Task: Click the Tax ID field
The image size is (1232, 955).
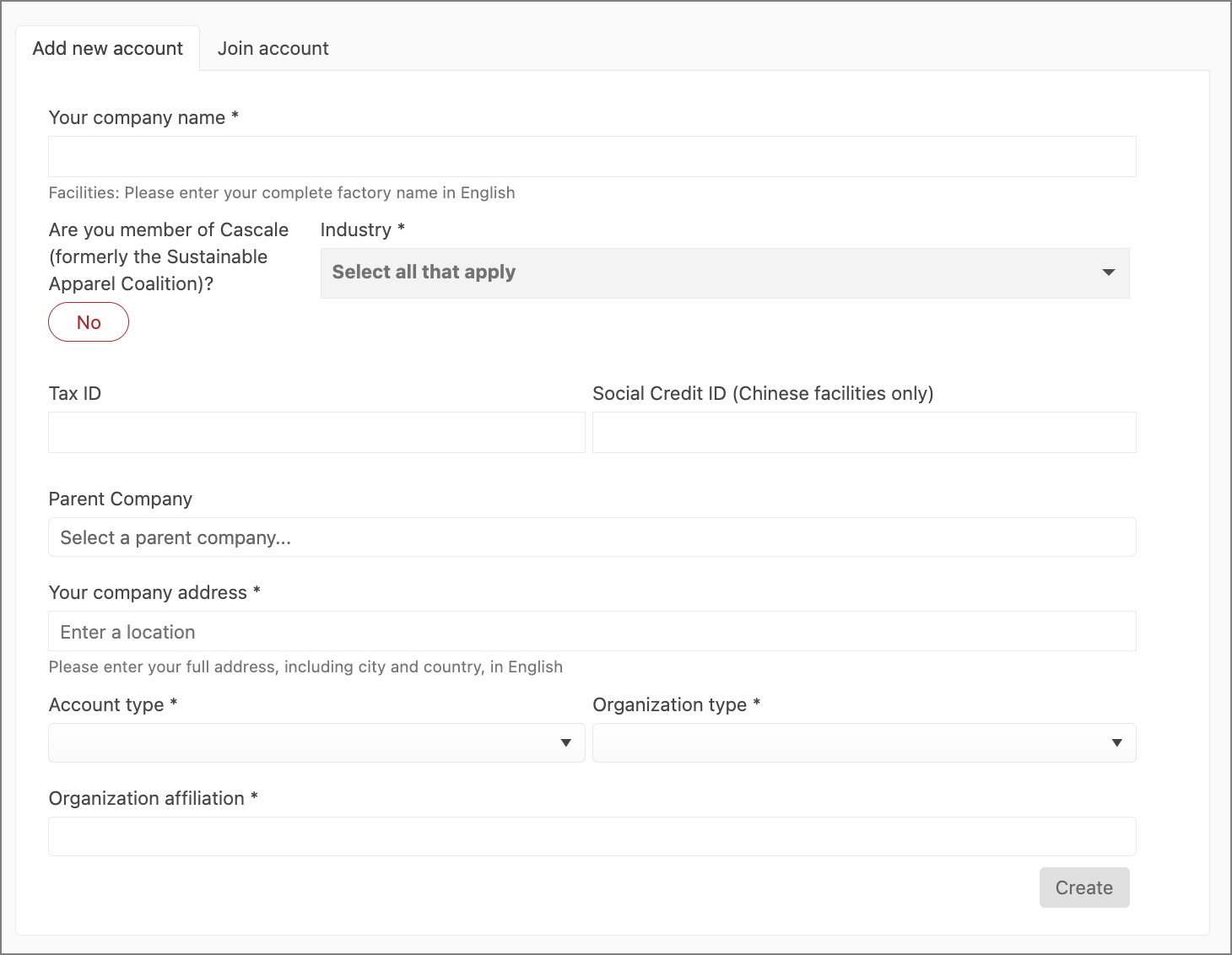Action: point(316,432)
